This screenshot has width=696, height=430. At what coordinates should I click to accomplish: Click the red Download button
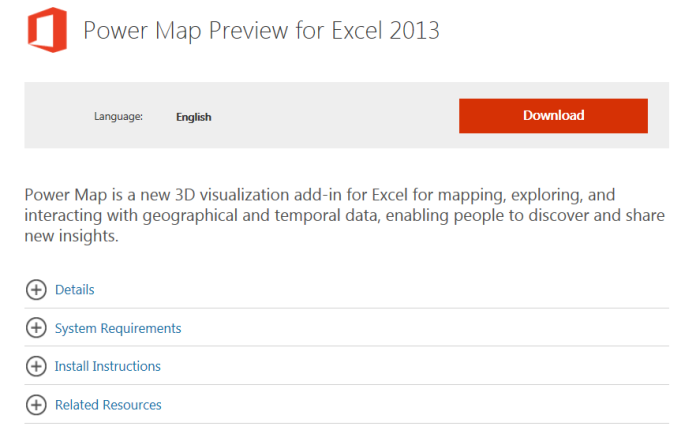pyautogui.click(x=553, y=116)
